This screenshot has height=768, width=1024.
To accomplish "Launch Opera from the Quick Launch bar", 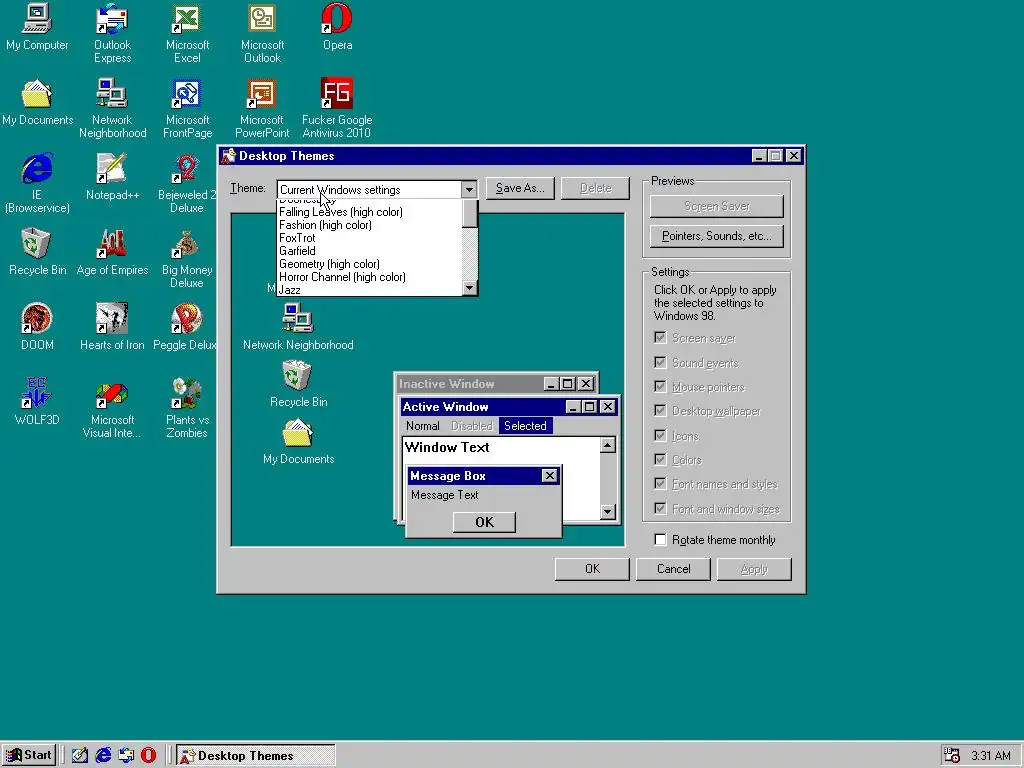I will coord(149,755).
